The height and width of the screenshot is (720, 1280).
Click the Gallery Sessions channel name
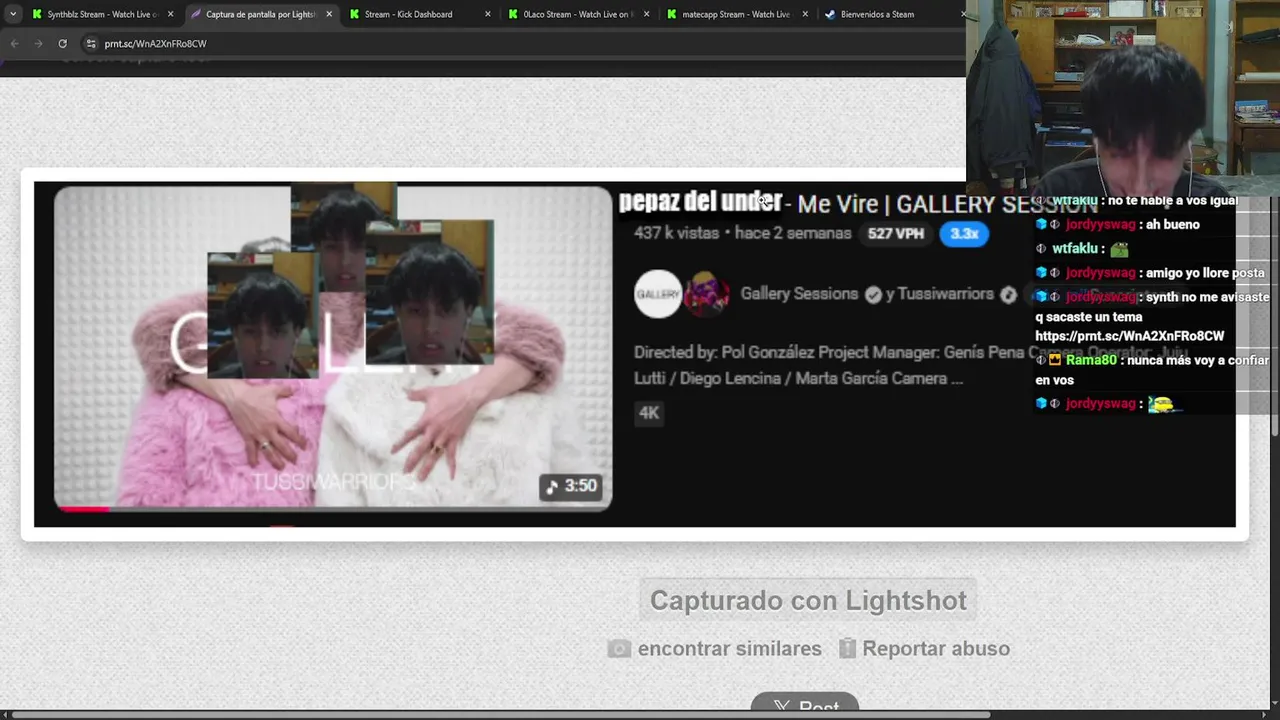click(x=799, y=294)
